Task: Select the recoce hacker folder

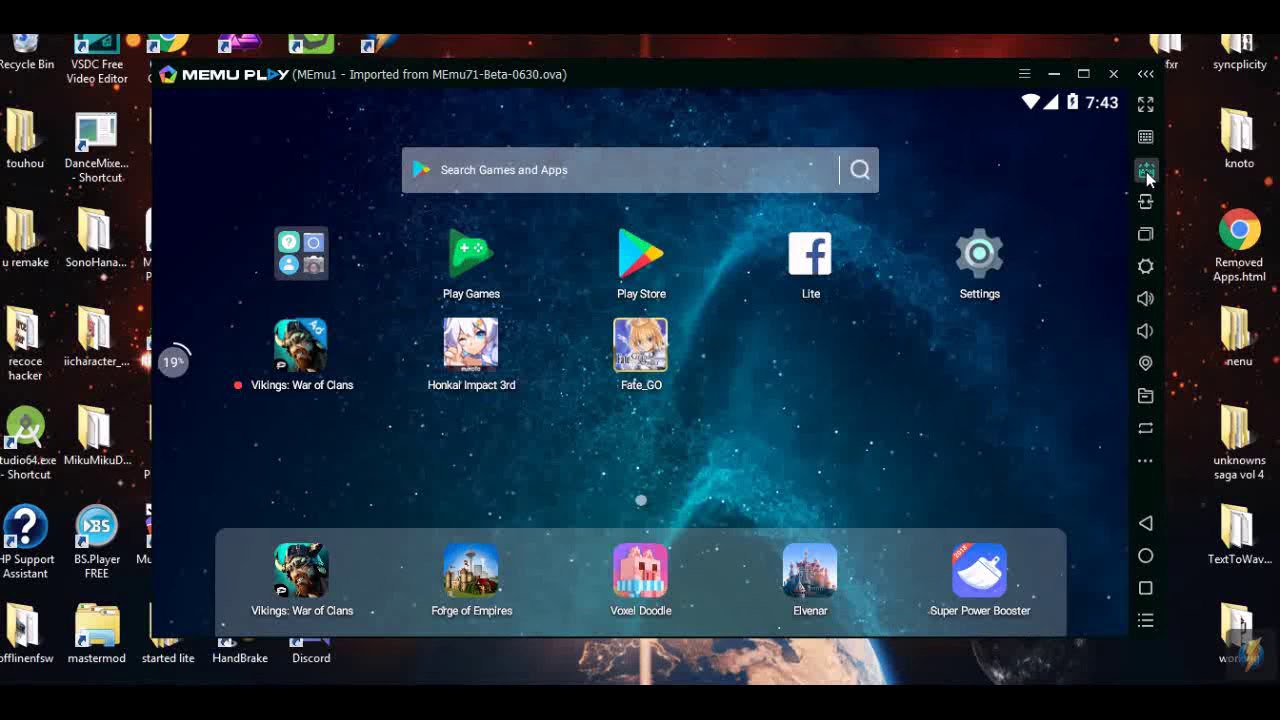Action: [x=25, y=344]
